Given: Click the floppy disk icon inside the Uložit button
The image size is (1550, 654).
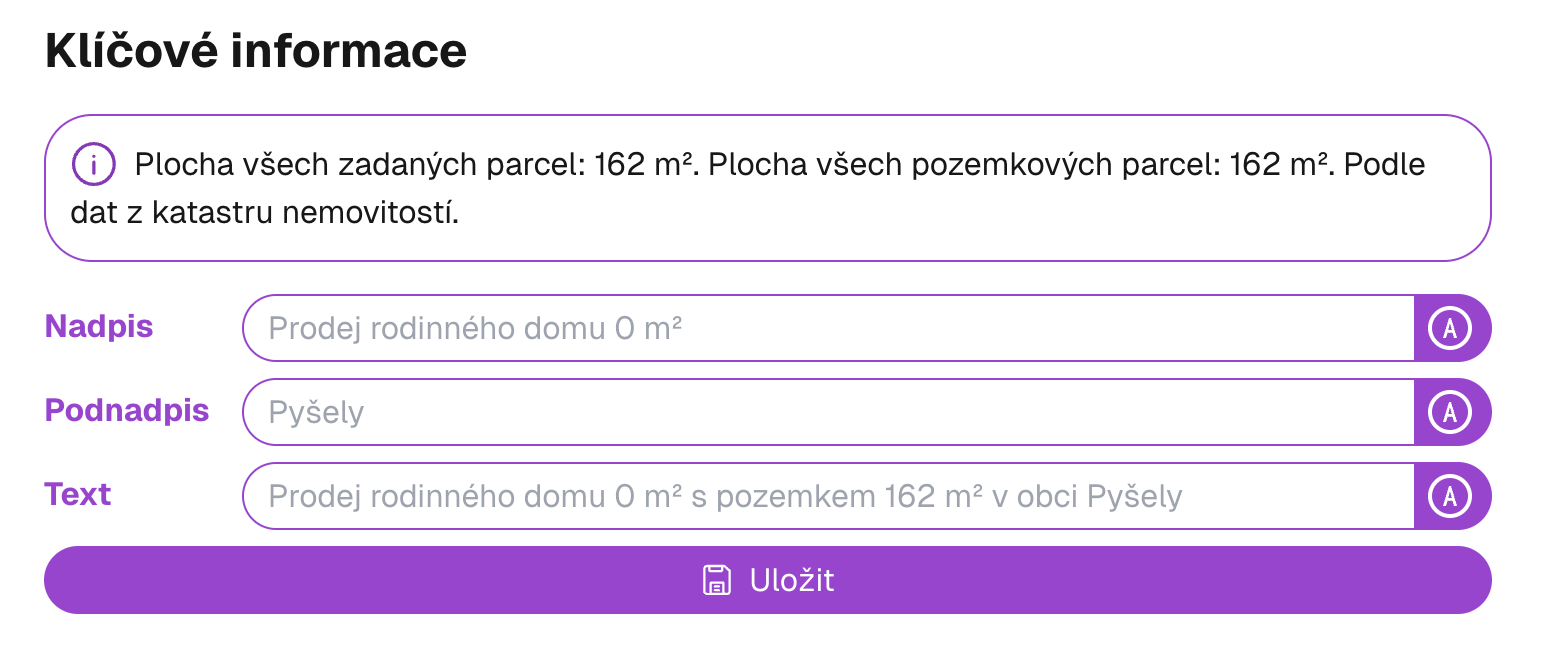Looking at the screenshot, I should tap(717, 580).
